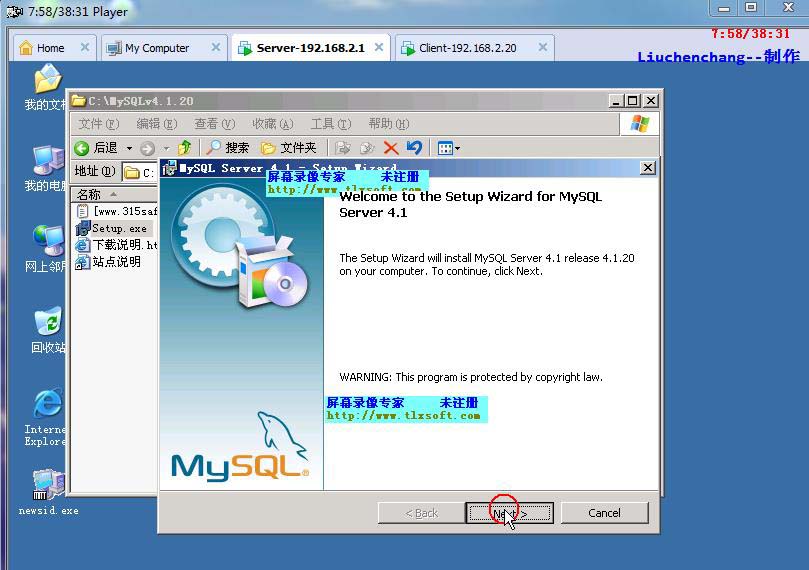Toggle the 文件夹 folders pane button
Image resolution: width=809 pixels, height=570 pixels.
(288, 148)
